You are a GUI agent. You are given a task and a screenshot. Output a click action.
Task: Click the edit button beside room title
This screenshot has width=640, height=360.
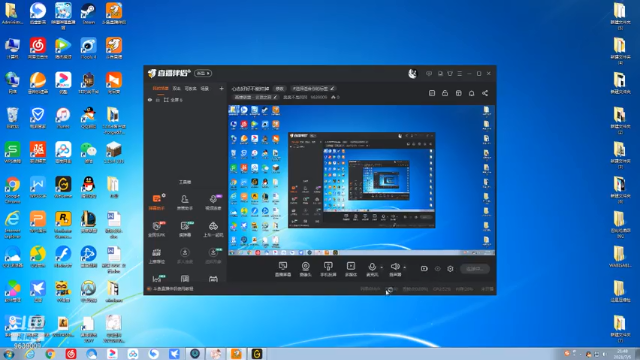[280, 89]
